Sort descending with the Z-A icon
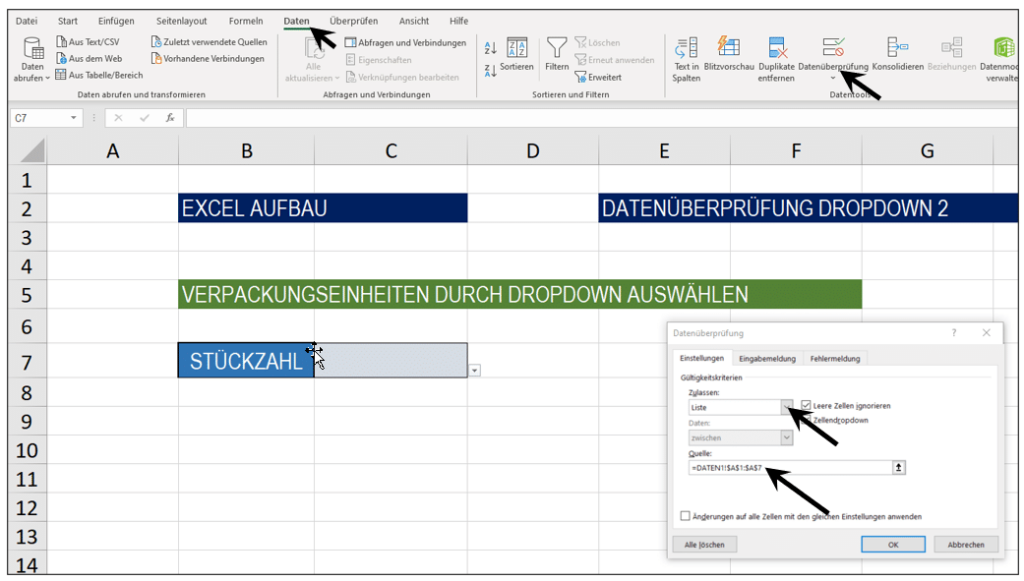Screen dimensions: 1024x581 coord(490,71)
